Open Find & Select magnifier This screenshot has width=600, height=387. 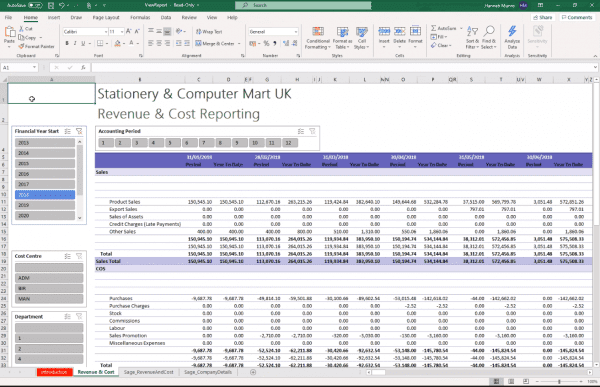(x=489, y=38)
